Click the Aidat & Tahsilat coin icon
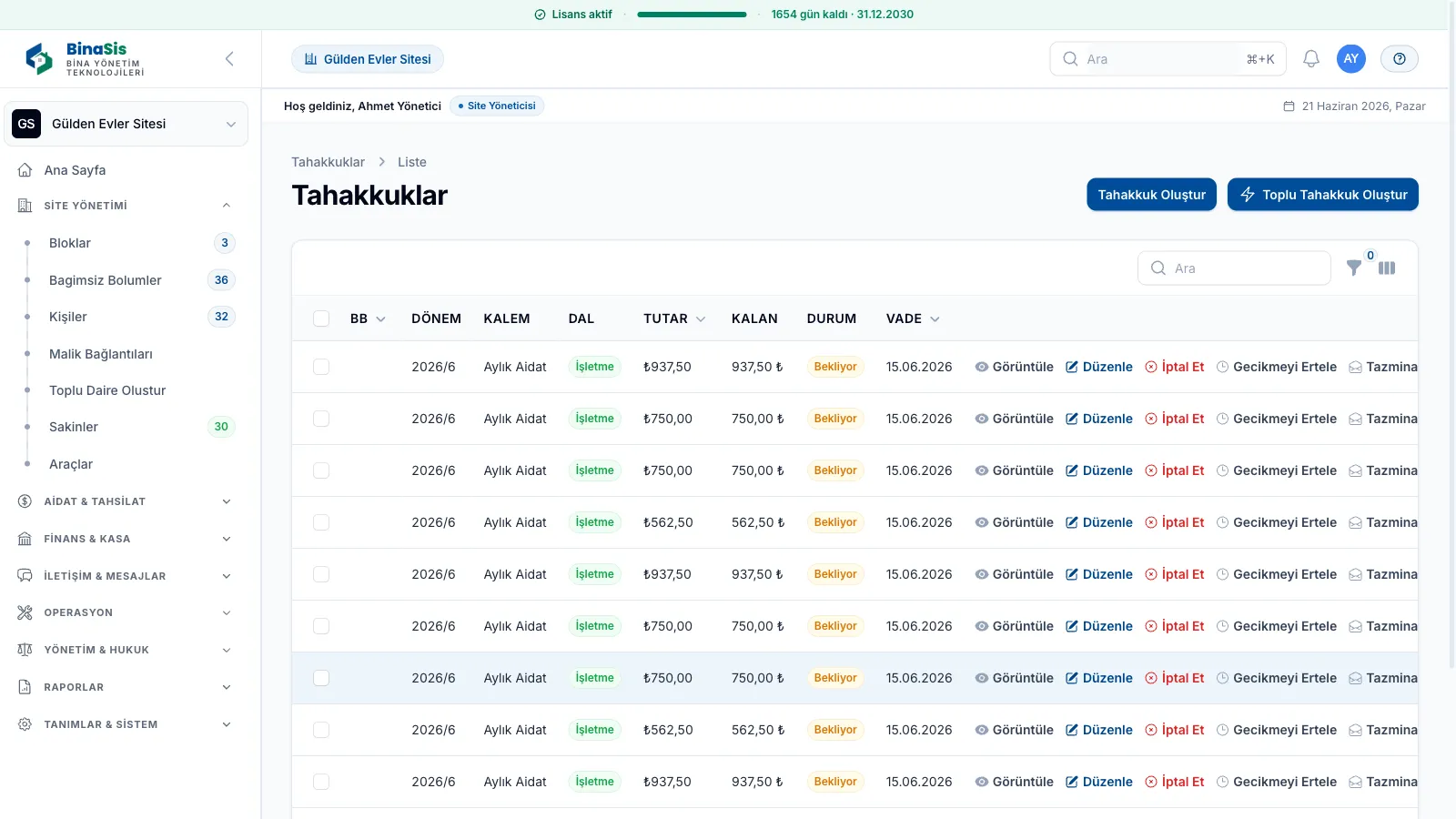The width and height of the screenshot is (1456, 819). click(x=25, y=501)
